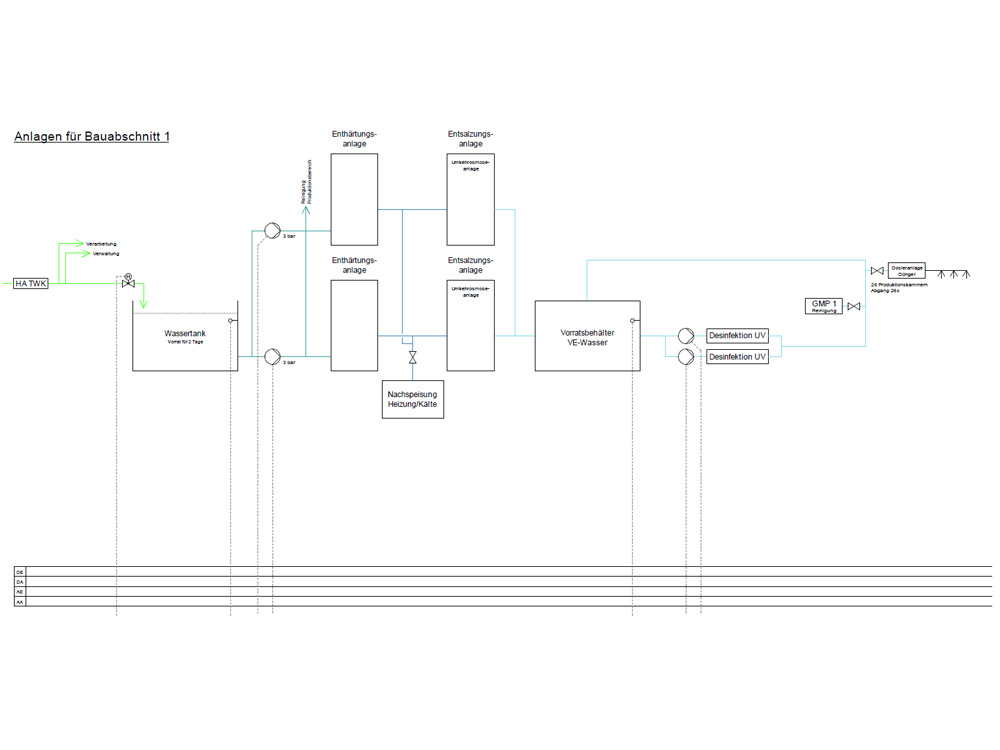Select the lower "Enthärtungsanlage" title
The height and width of the screenshot is (750, 1000).
pyautogui.click(x=354, y=265)
